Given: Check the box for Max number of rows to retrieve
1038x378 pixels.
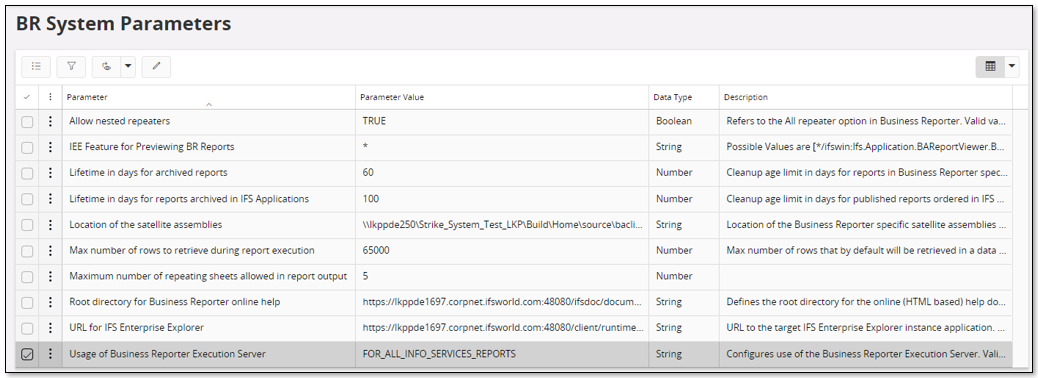Looking at the screenshot, I should (x=26, y=251).
